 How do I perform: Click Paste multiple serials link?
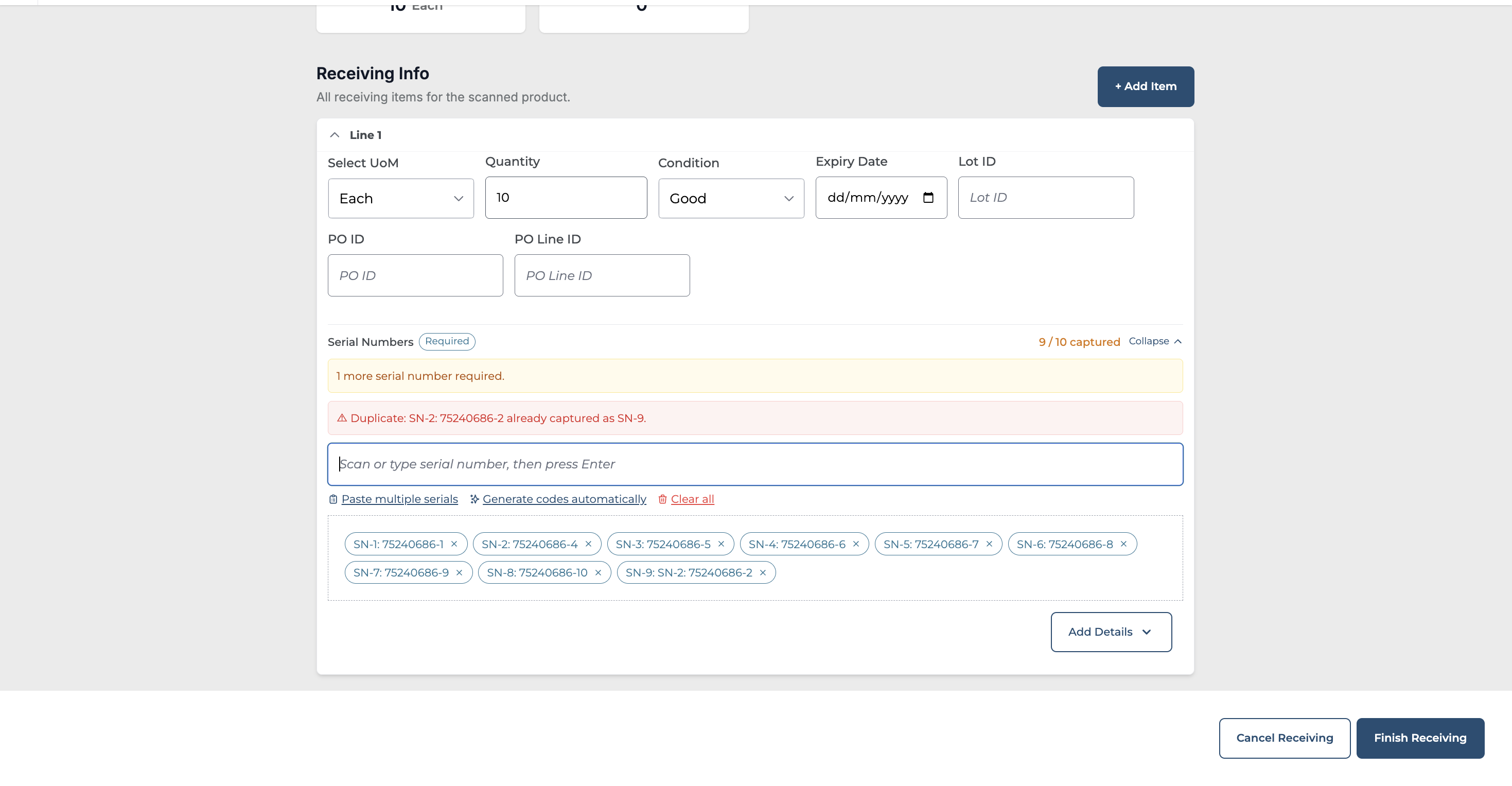pos(399,499)
